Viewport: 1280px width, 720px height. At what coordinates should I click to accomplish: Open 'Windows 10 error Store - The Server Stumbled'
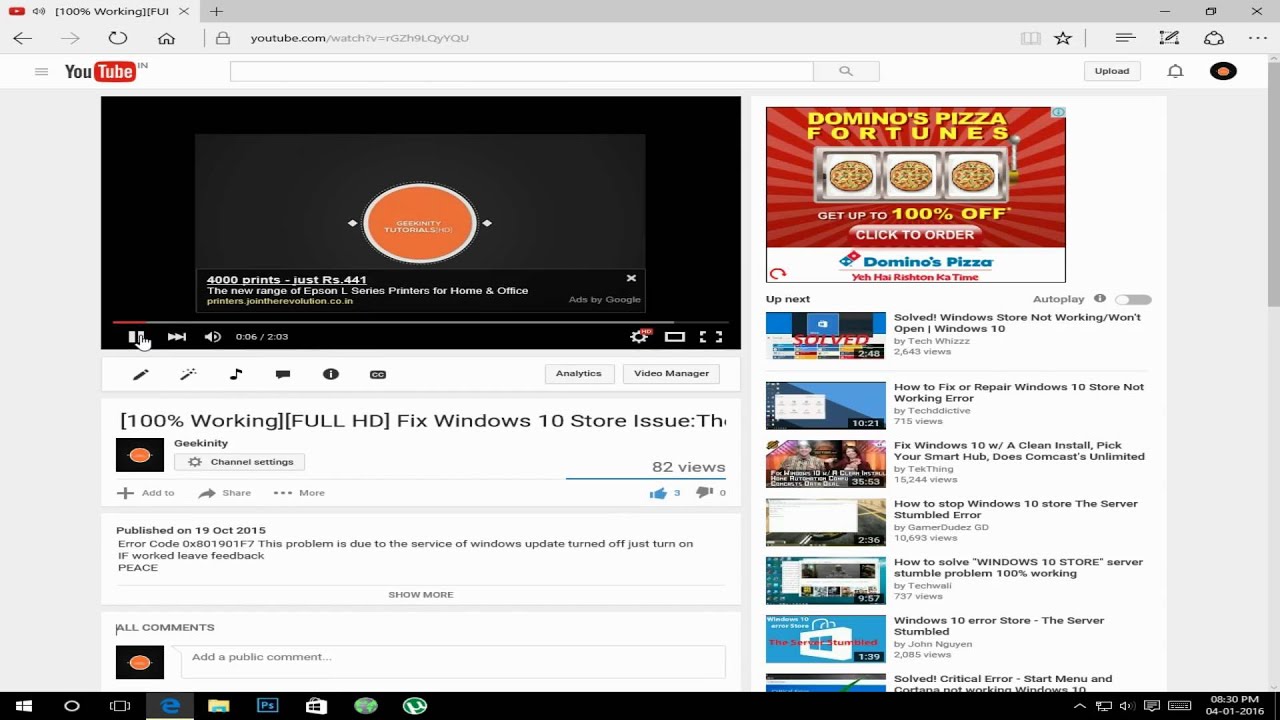(x=999, y=626)
